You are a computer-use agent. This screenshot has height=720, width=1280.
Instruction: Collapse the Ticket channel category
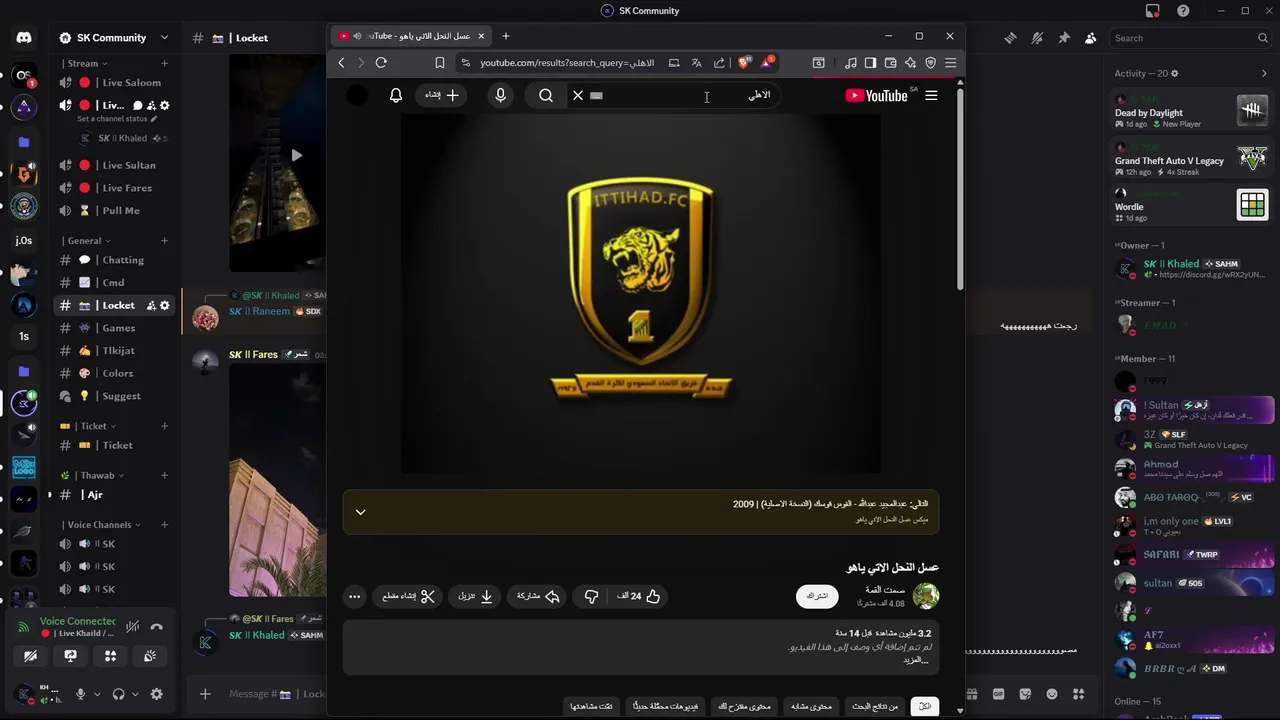point(90,426)
